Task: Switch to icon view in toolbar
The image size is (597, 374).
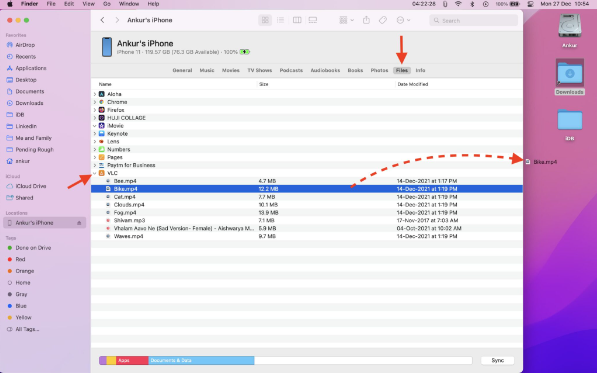Action: [265, 20]
